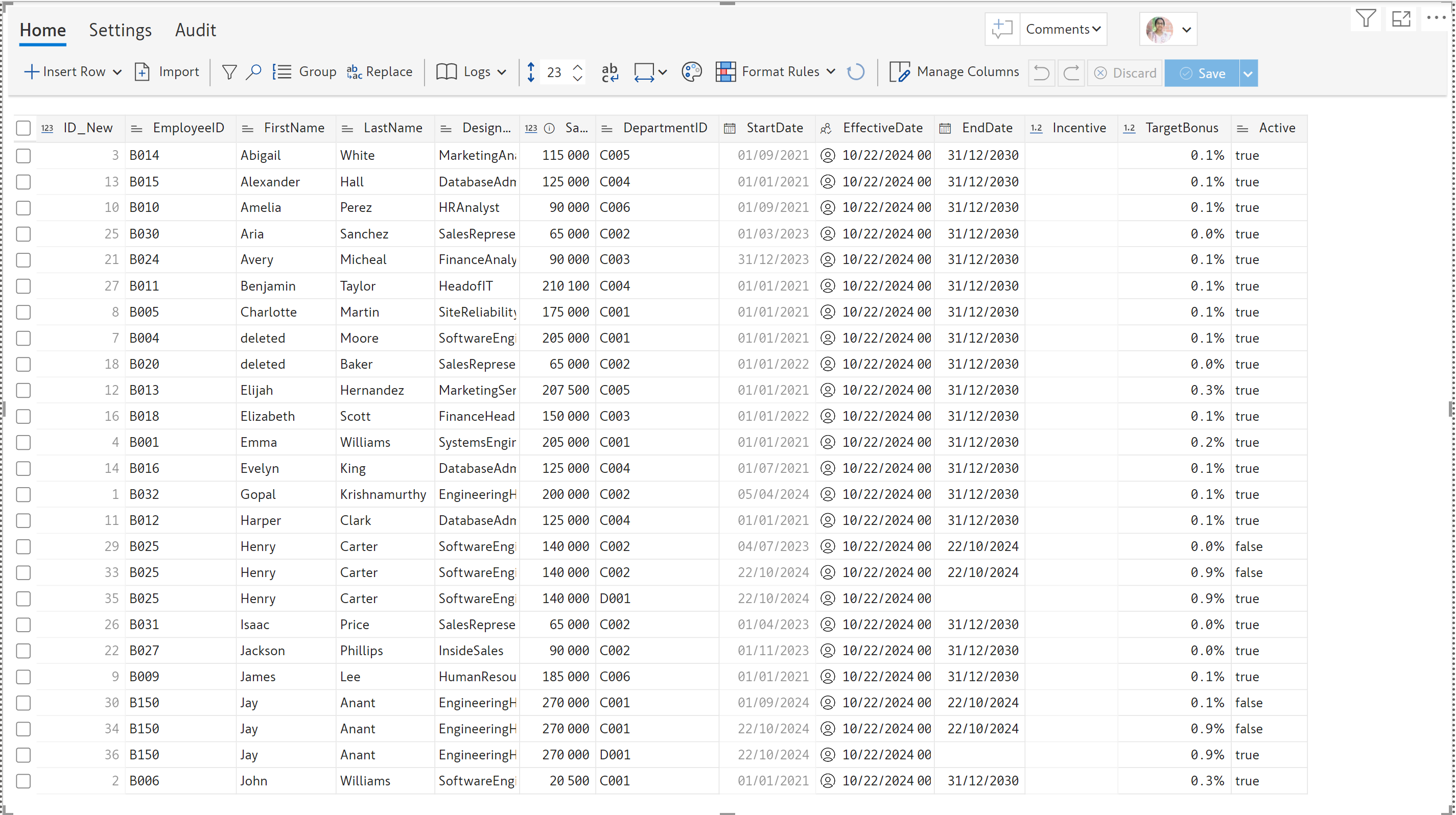Image resolution: width=1456 pixels, height=815 pixels.
Task: Increase row height with stepper up arrow
Action: point(577,67)
